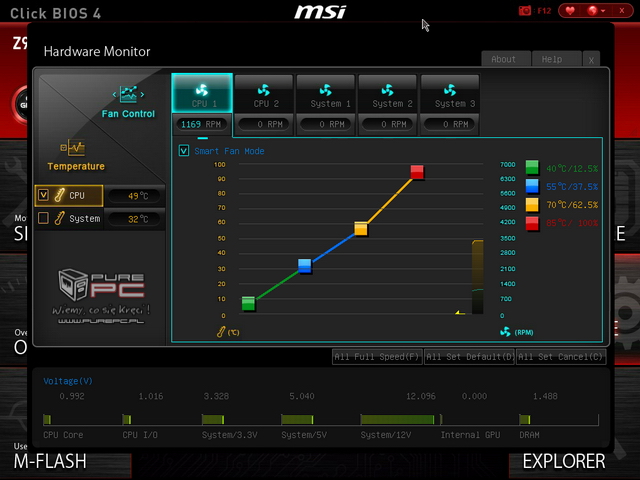Image resolution: width=640 pixels, height=480 pixels.
Task: Click the CPU temperature value 49°C
Action: click(x=135, y=196)
